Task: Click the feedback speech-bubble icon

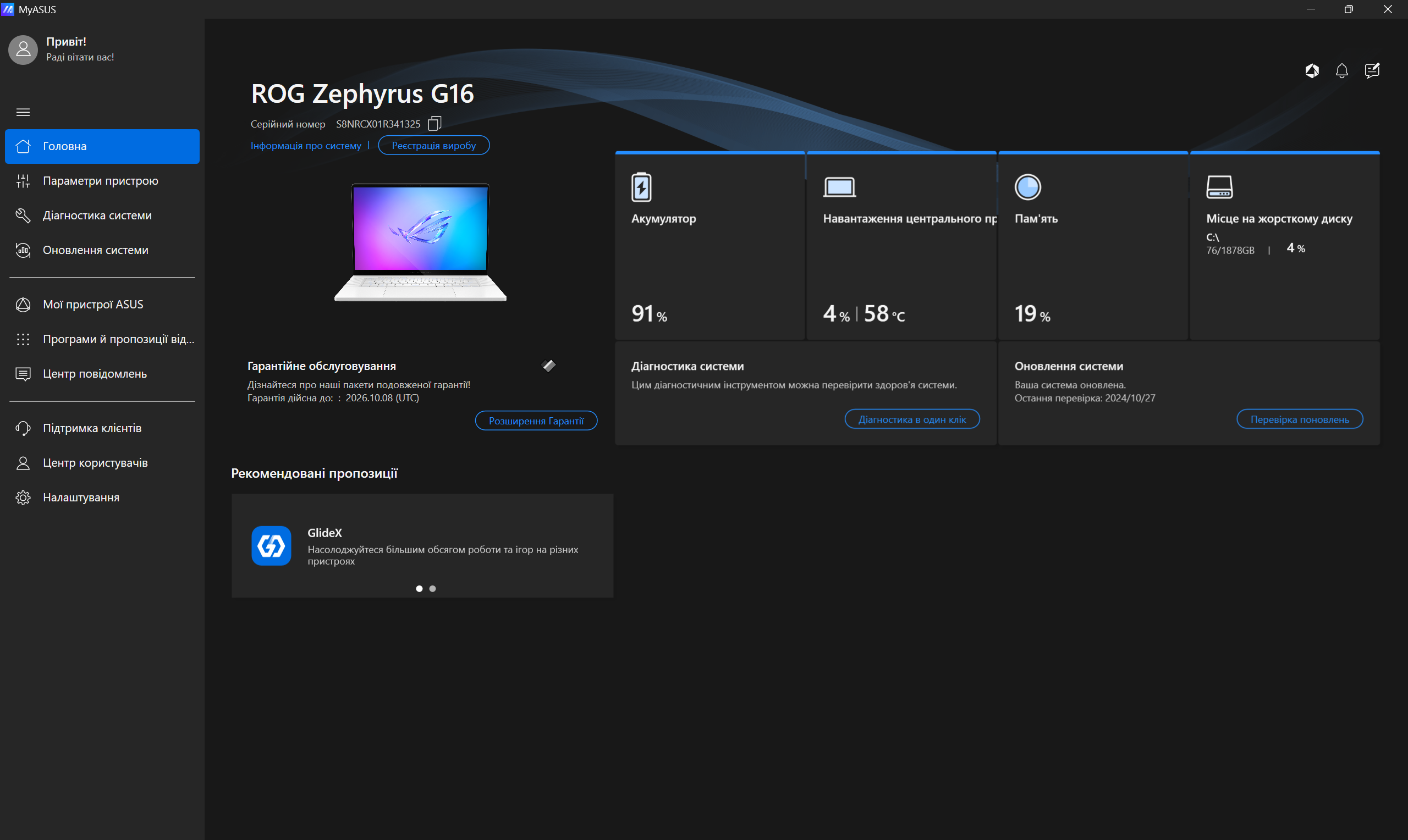Action: point(1372,71)
